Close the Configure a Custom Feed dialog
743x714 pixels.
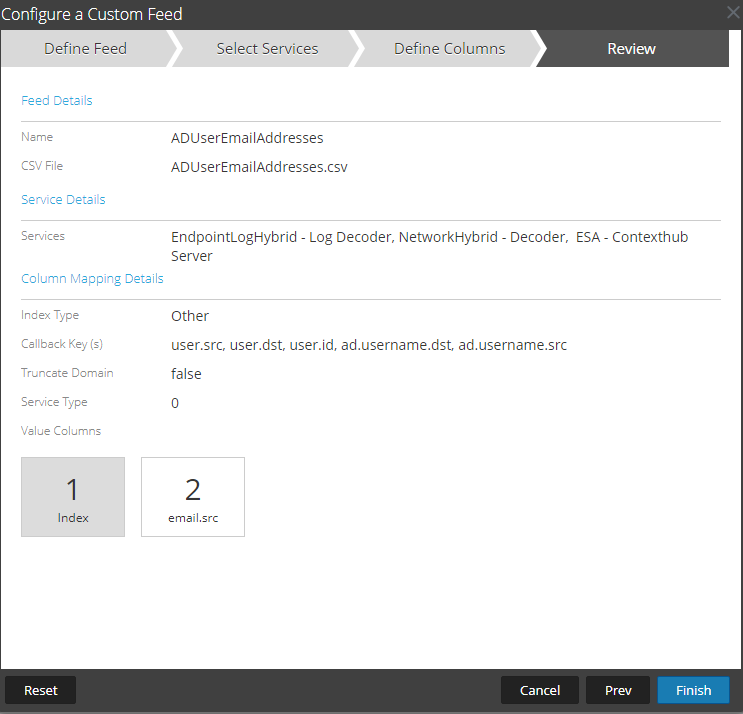pos(732,13)
